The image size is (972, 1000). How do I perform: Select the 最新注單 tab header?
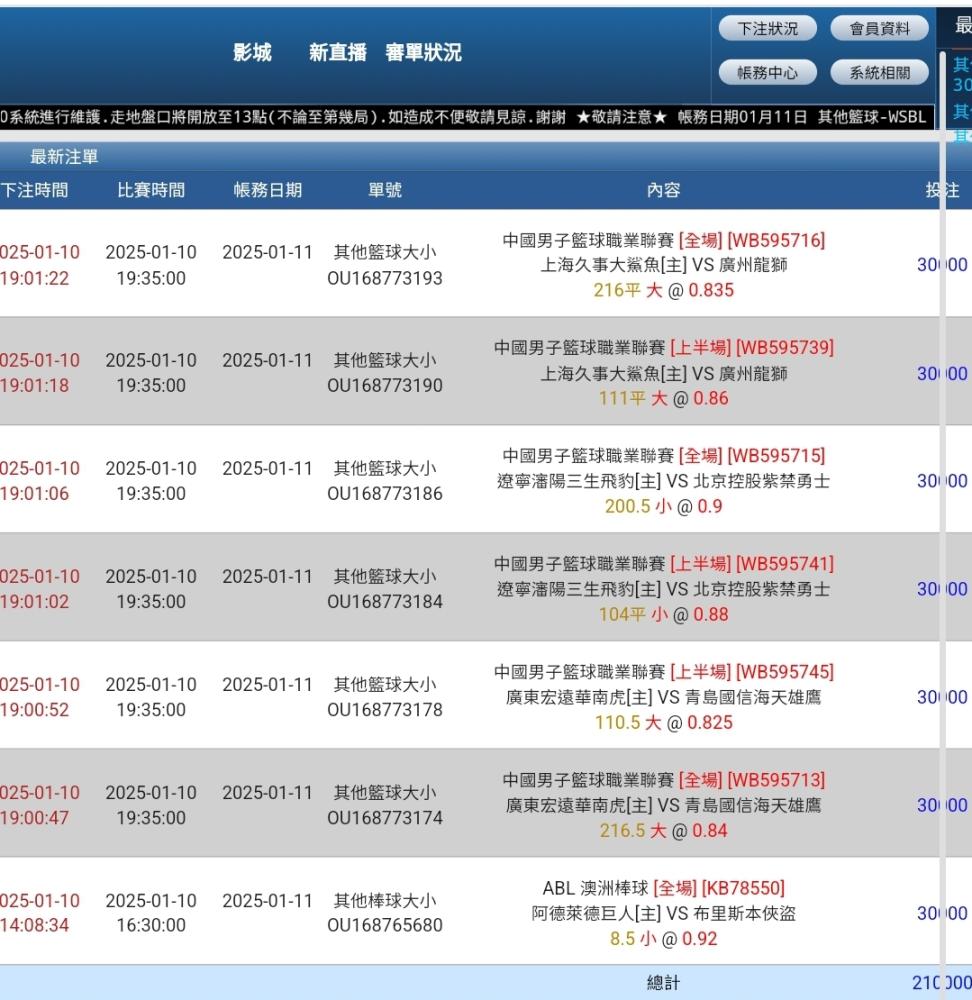[64, 157]
